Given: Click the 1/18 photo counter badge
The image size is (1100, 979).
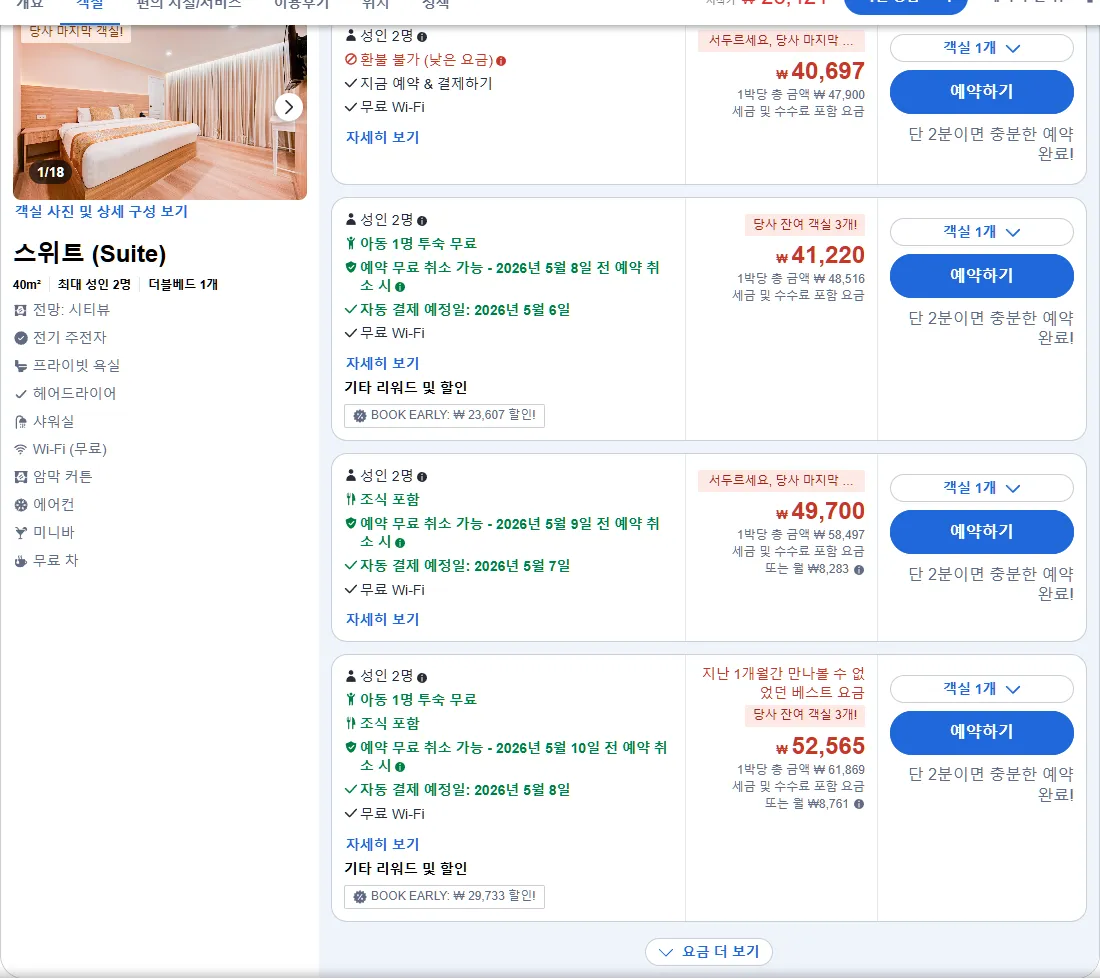Looking at the screenshot, I should pos(51,172).
